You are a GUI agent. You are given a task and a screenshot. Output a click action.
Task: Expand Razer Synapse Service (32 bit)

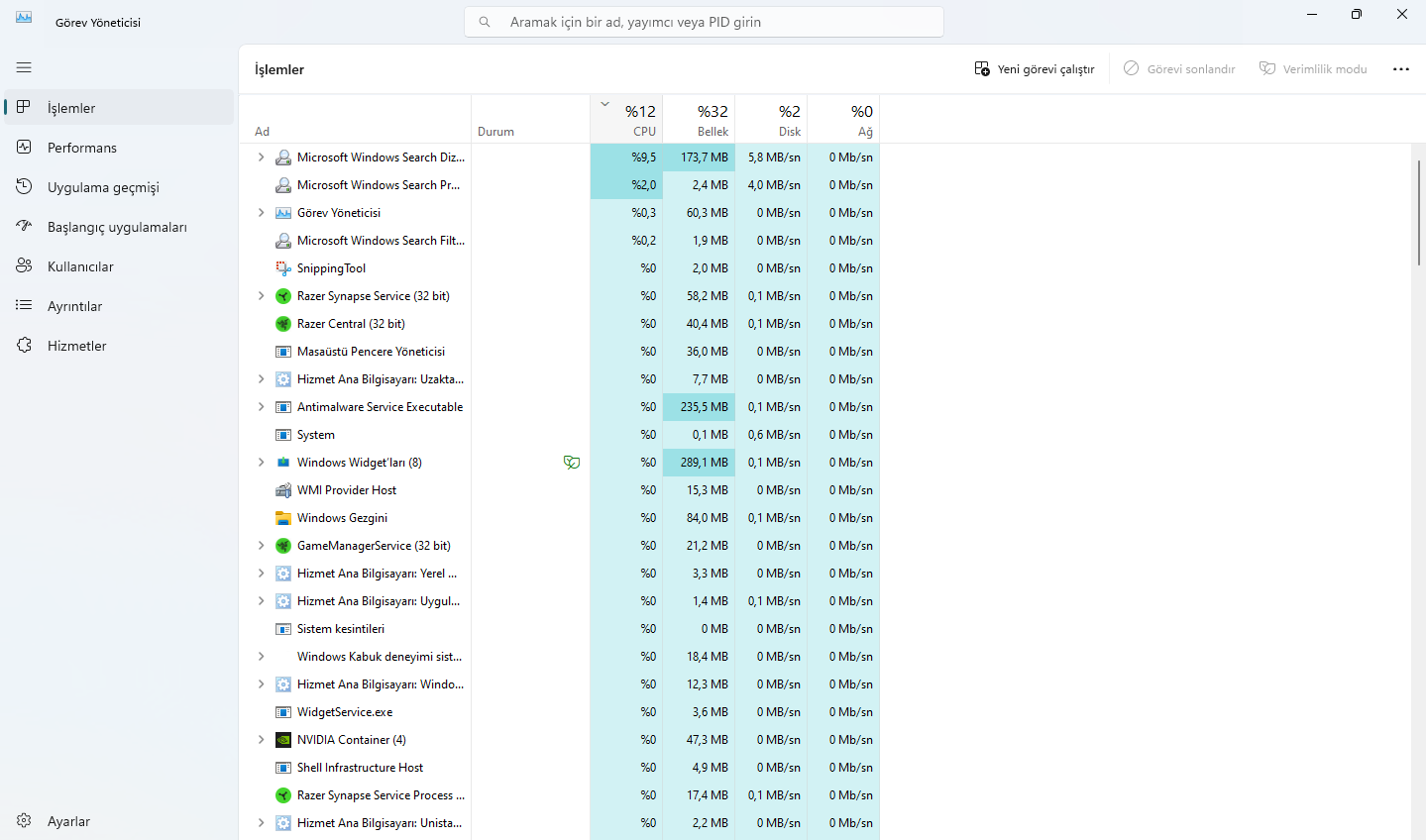pyautogui.click(x=261, y=296)
